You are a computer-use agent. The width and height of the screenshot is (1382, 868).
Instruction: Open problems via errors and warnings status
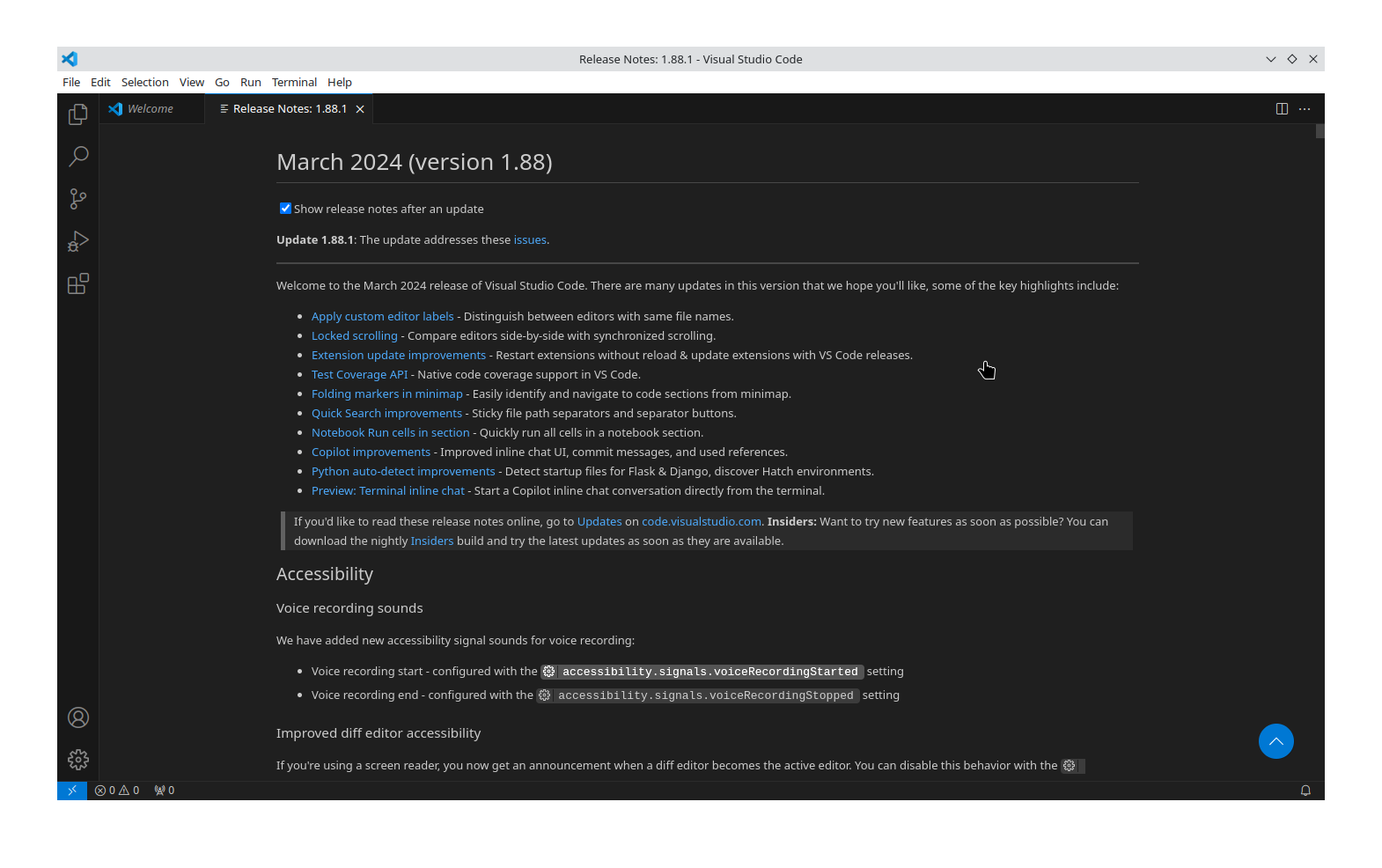pos(117,791)
